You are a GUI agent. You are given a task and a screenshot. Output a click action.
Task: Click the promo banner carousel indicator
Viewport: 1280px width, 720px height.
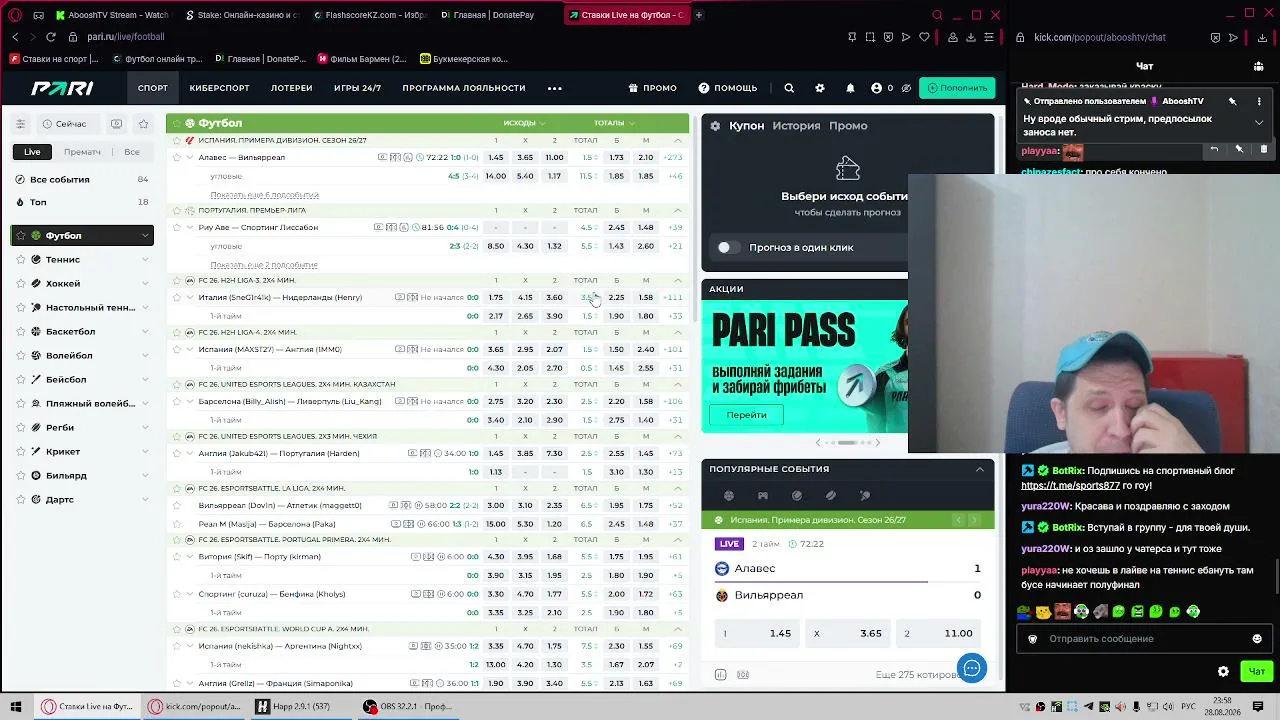click(847, 442)
